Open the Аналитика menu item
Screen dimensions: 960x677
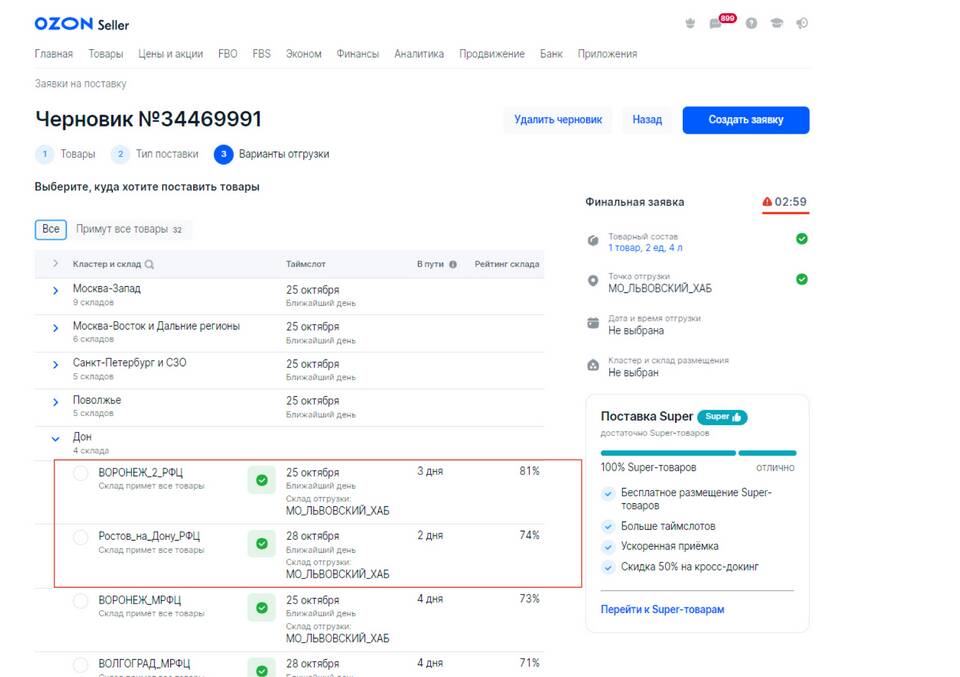pyautogui.click(x=418, y=54)
